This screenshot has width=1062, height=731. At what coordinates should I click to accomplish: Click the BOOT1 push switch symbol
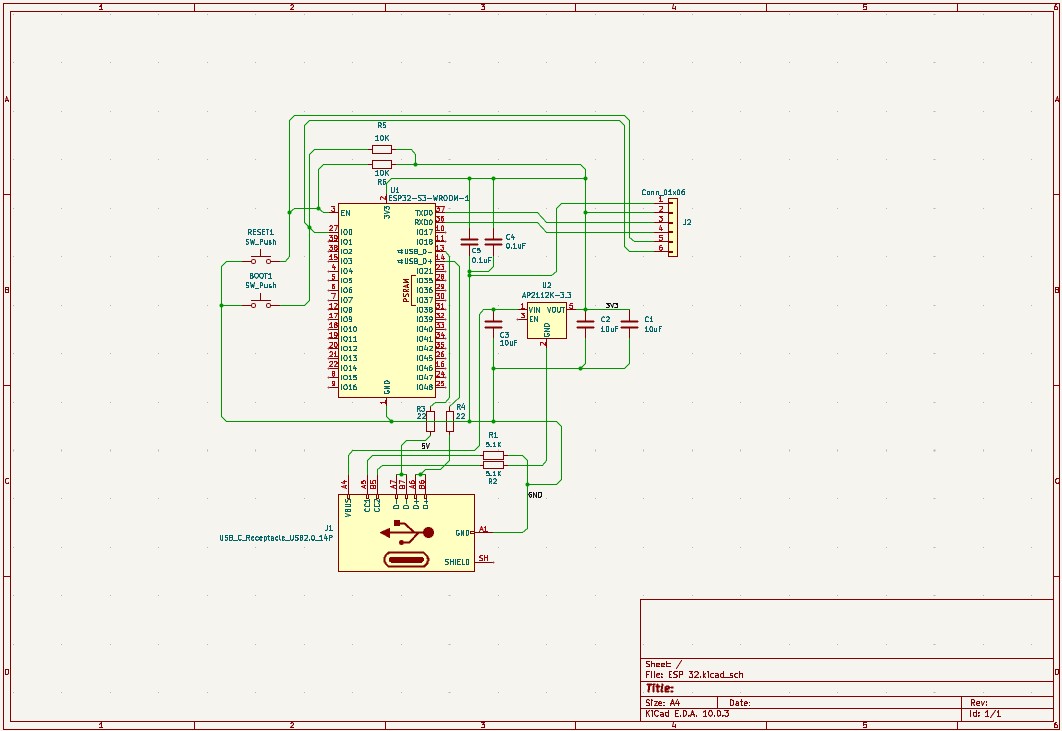pyautogui.click(x=261, y=303)
